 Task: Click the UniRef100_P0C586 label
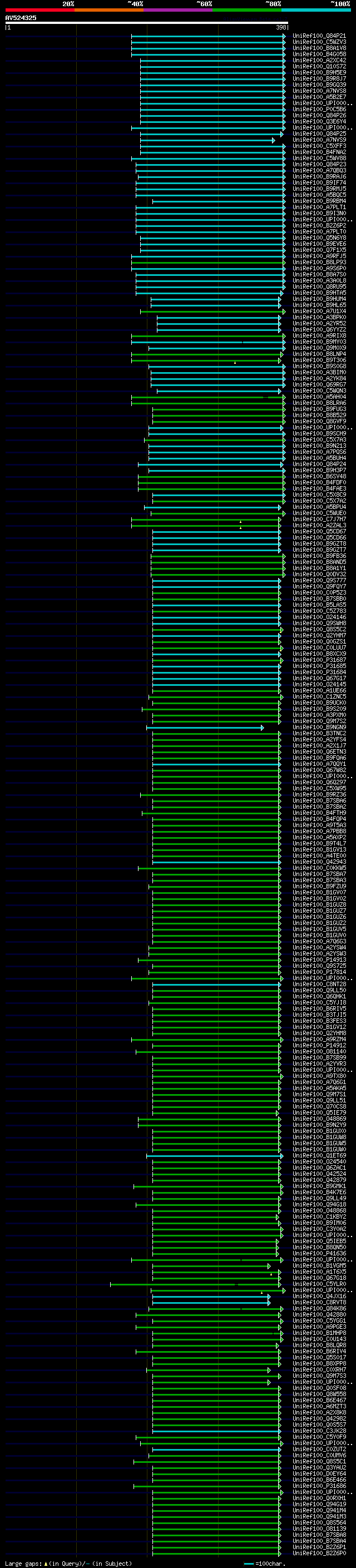tap(319, 110)
